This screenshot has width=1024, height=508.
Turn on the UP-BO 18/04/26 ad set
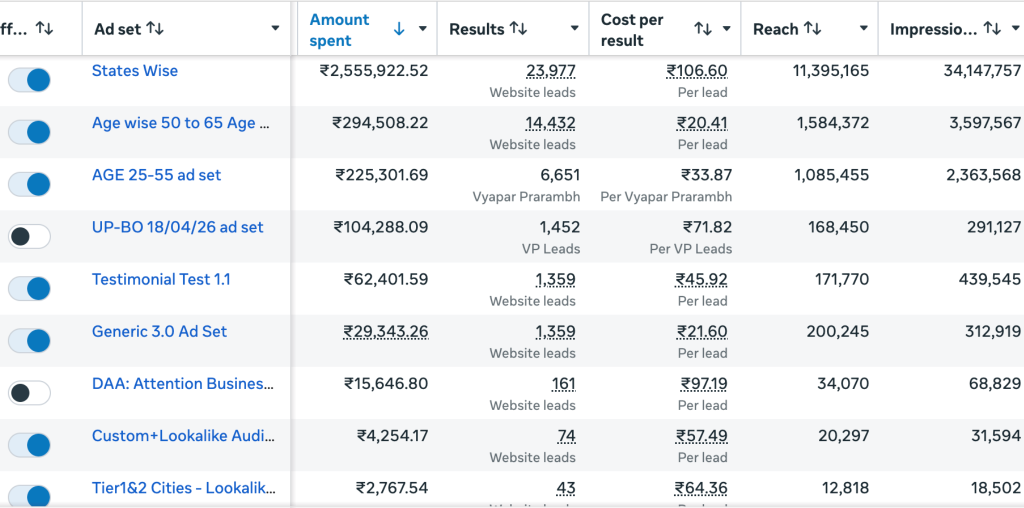[x=29, y=236]
